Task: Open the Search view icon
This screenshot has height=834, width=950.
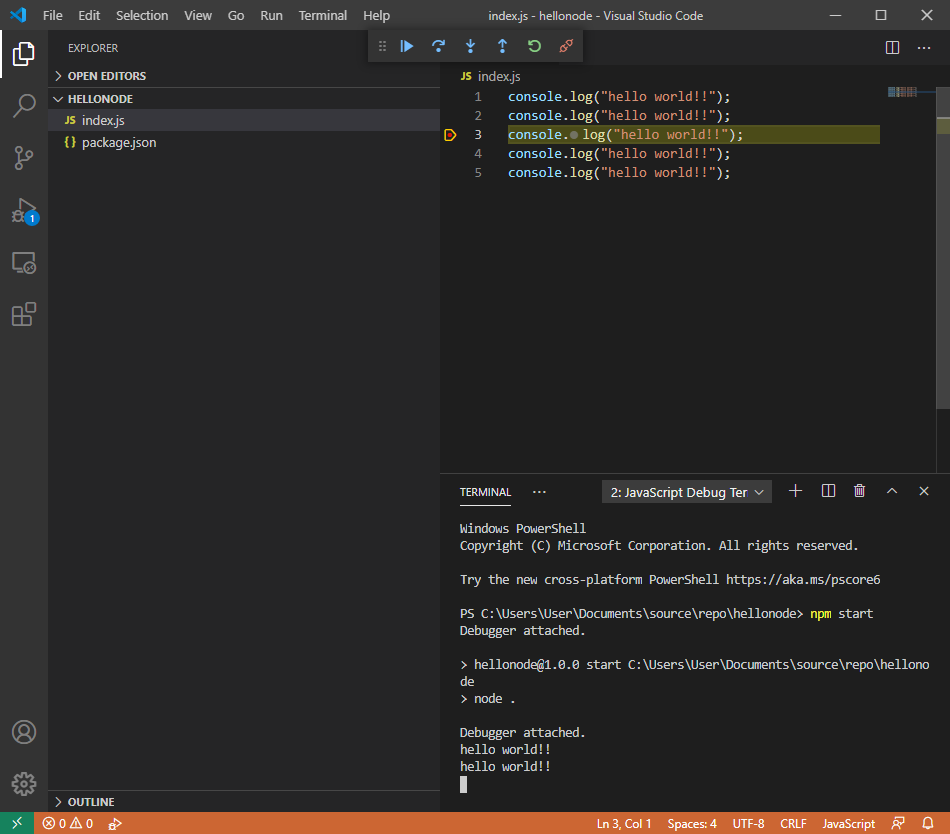Action: [x=24, y=105]
